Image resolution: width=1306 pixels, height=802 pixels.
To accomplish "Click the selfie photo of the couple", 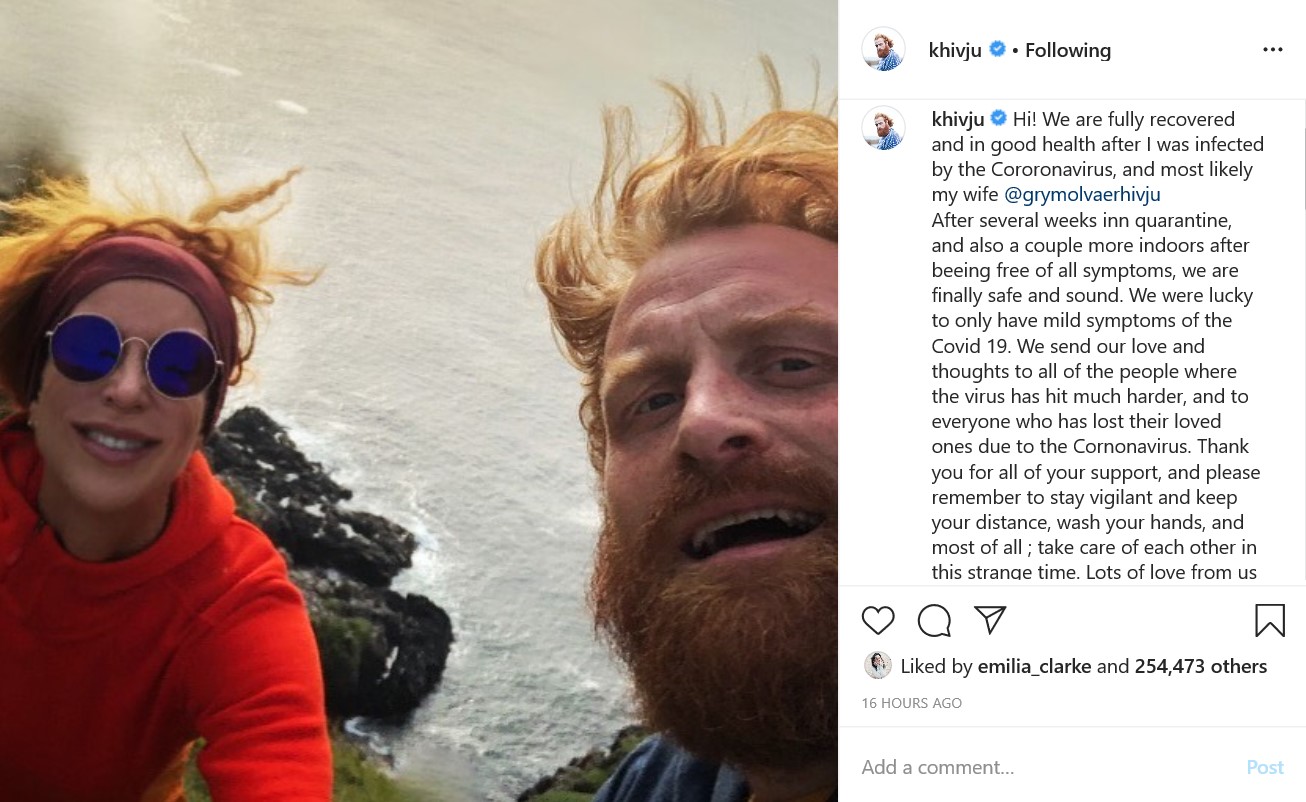I will pyautogui.click(x=419, y=401).
